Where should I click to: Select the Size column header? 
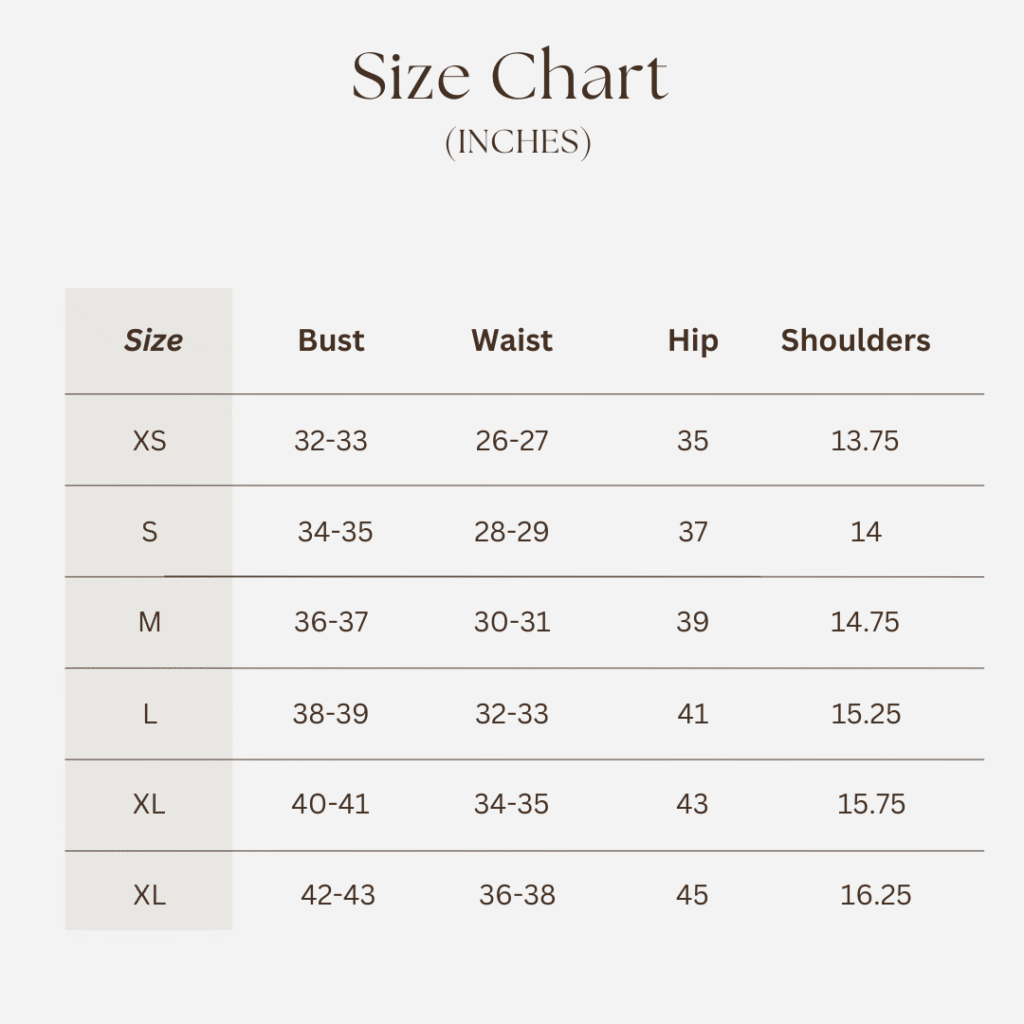(x=153, y=341)
